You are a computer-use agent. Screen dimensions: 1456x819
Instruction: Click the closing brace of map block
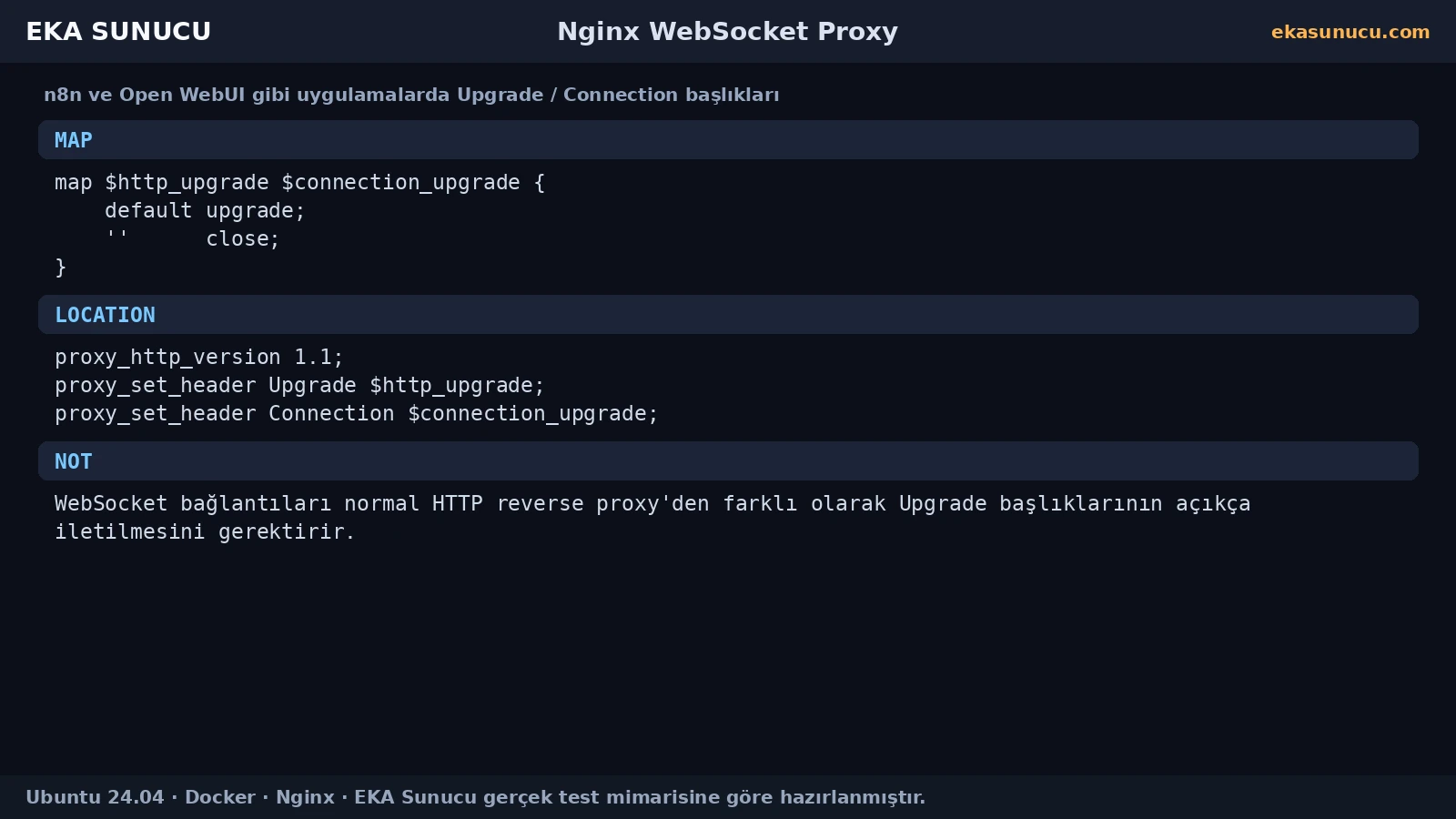pos(61,268)
